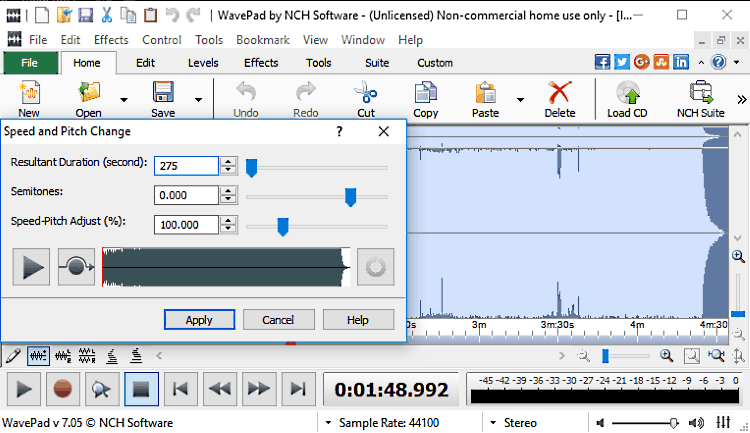Screen dimensions: 750x433
Task: Click the Go to End transport button
Action: click(298, 389)
